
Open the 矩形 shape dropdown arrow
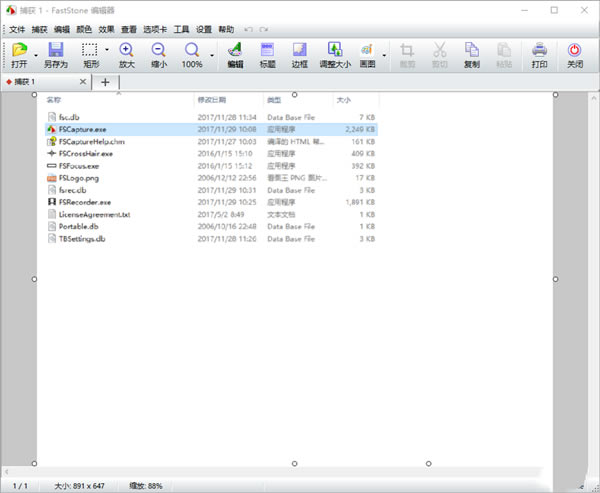click(x=107, y=49)
